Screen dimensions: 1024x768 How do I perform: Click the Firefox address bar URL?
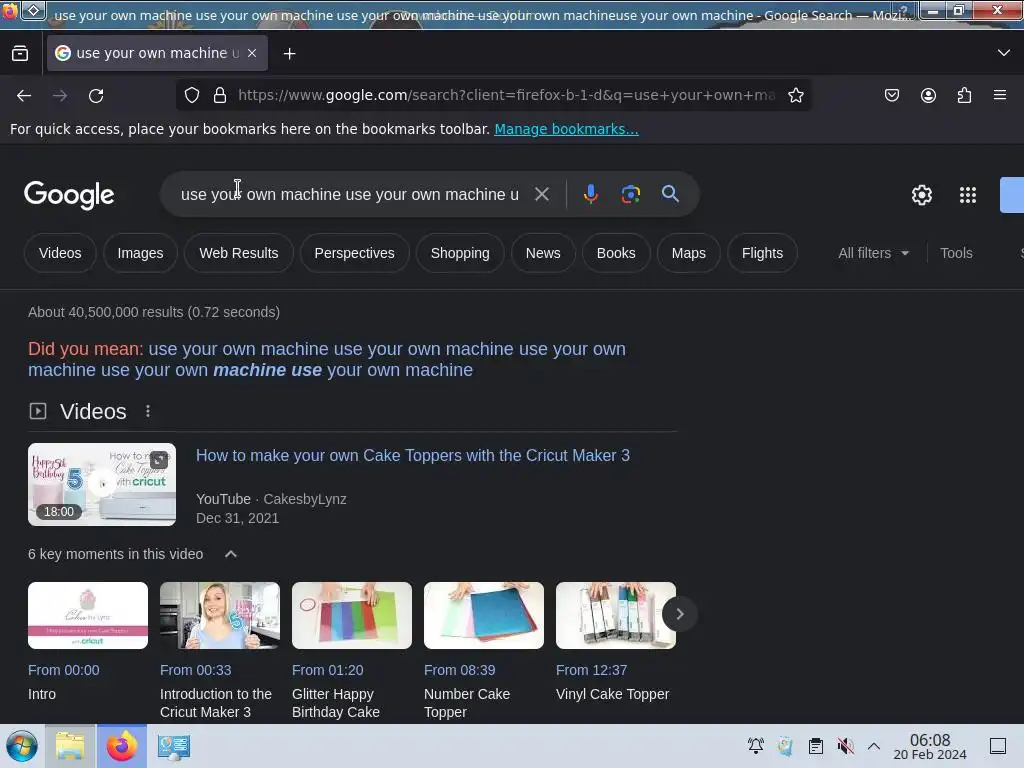506,95
